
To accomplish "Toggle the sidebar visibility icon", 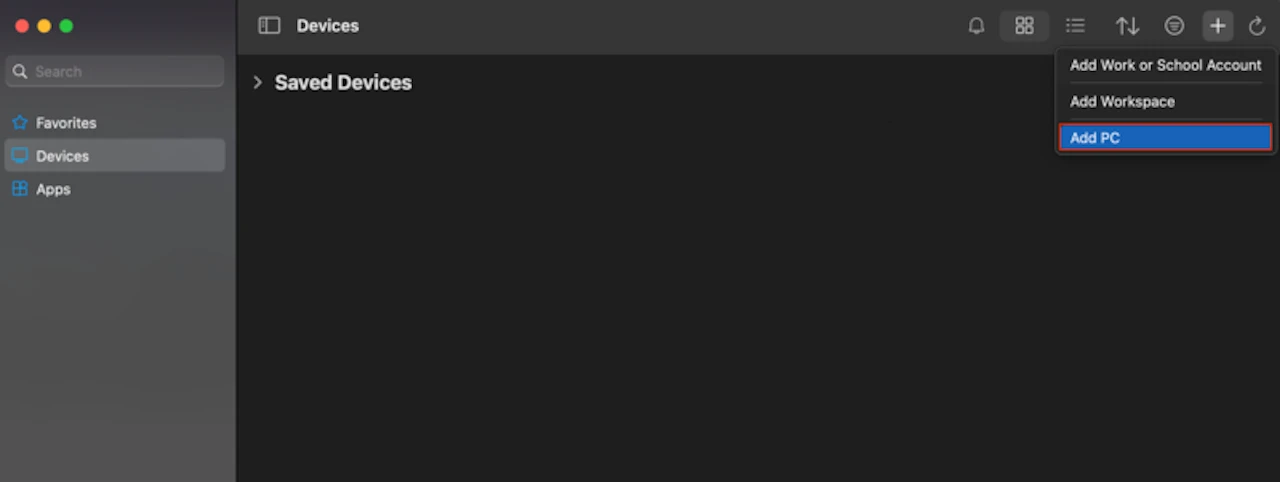I will [x=269, y=26].
